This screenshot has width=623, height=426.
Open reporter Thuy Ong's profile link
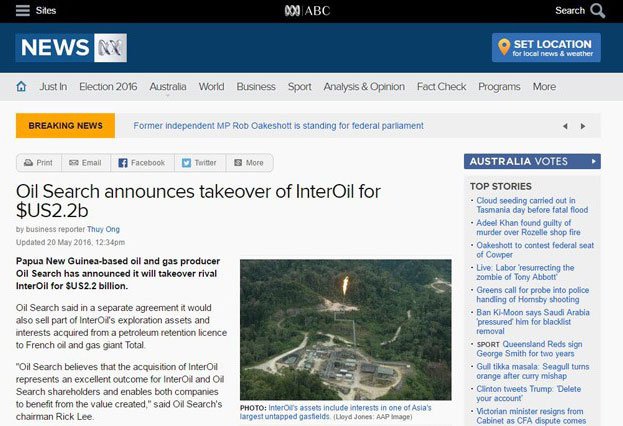click(103, 229)
